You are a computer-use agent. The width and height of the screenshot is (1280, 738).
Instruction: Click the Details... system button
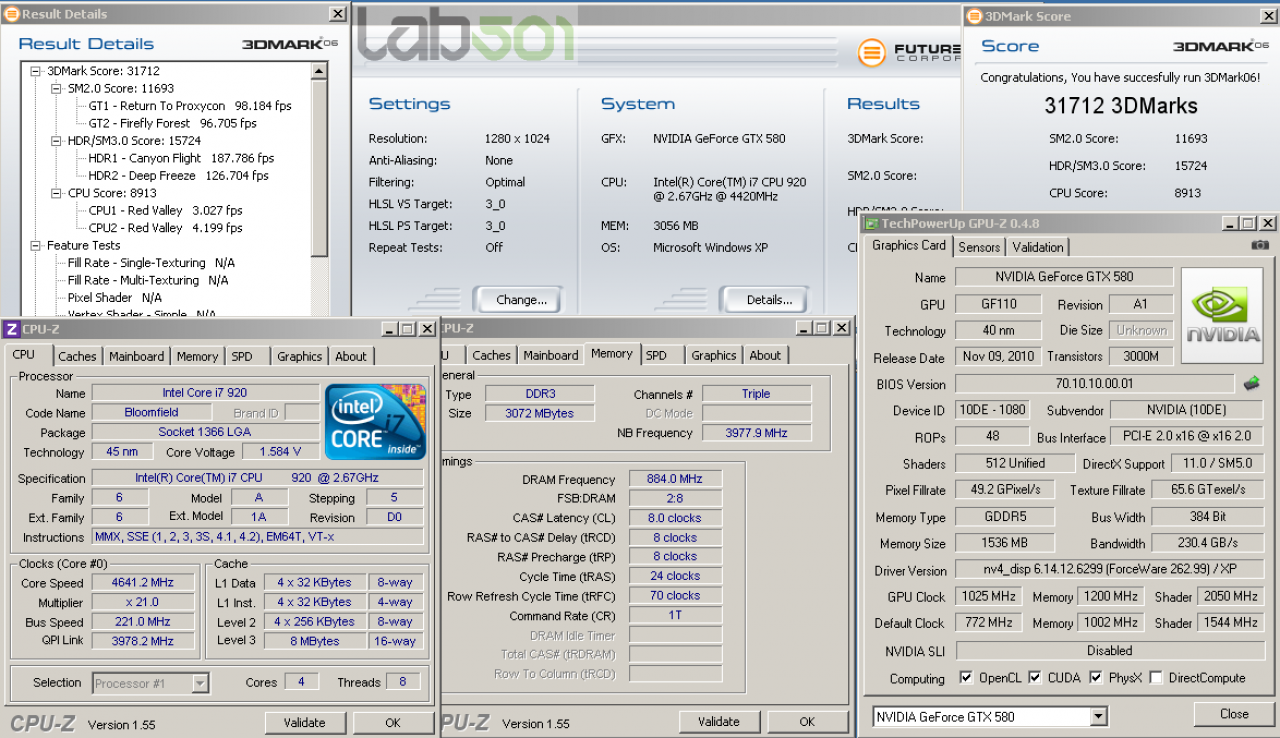click(769, 299)
